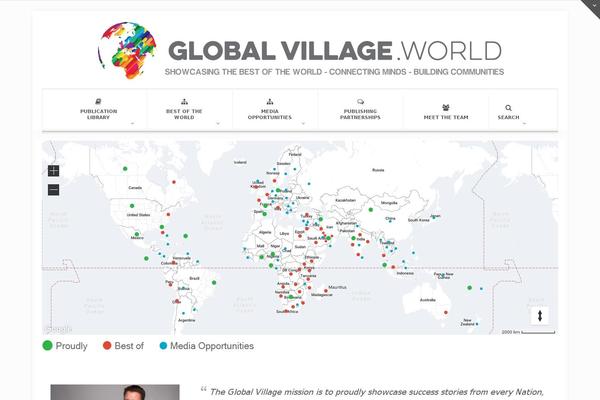The width and height of the screenshot is (600, 400).
Task: Click the magnifying glass search icon
Action: point(508,108)
